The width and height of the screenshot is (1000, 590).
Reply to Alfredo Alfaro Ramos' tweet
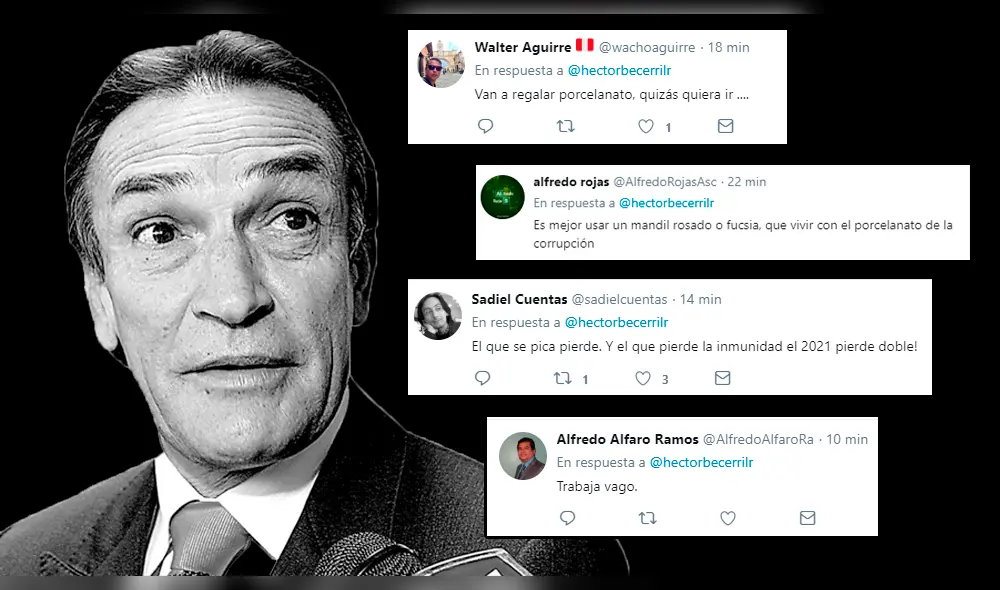coord(568,517)
